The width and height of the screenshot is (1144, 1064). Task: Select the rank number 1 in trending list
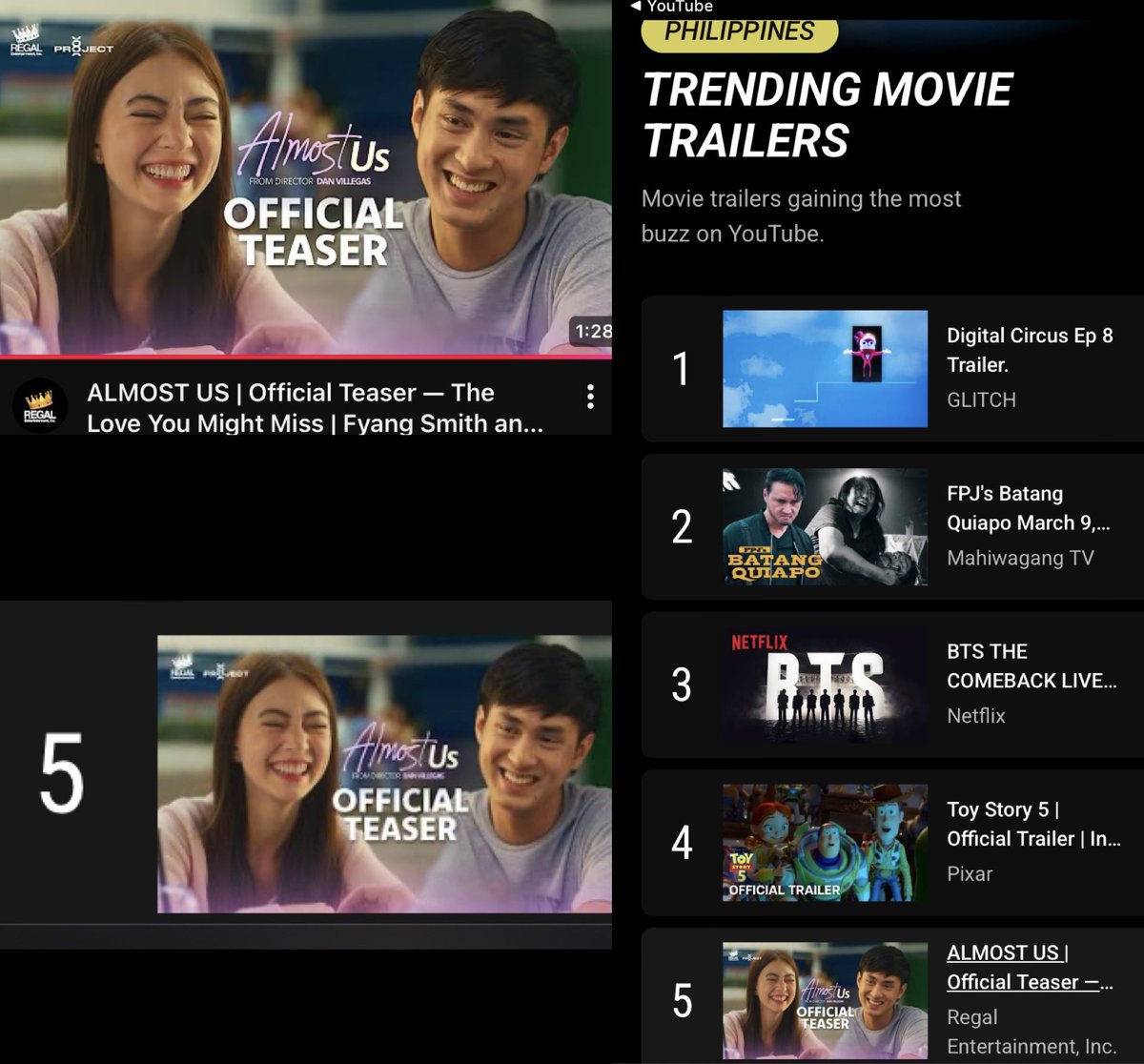(681, 369)
